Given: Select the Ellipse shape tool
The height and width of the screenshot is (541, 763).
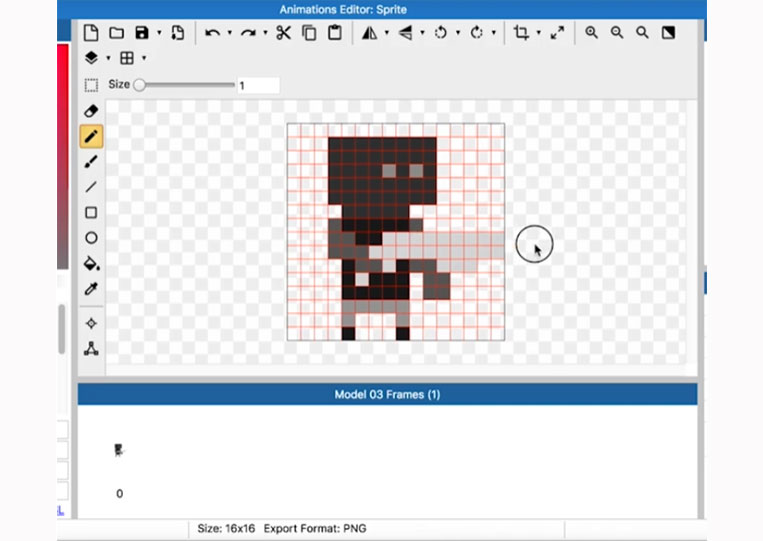Looking at the screenshot, I should click(x=91, y=238).
